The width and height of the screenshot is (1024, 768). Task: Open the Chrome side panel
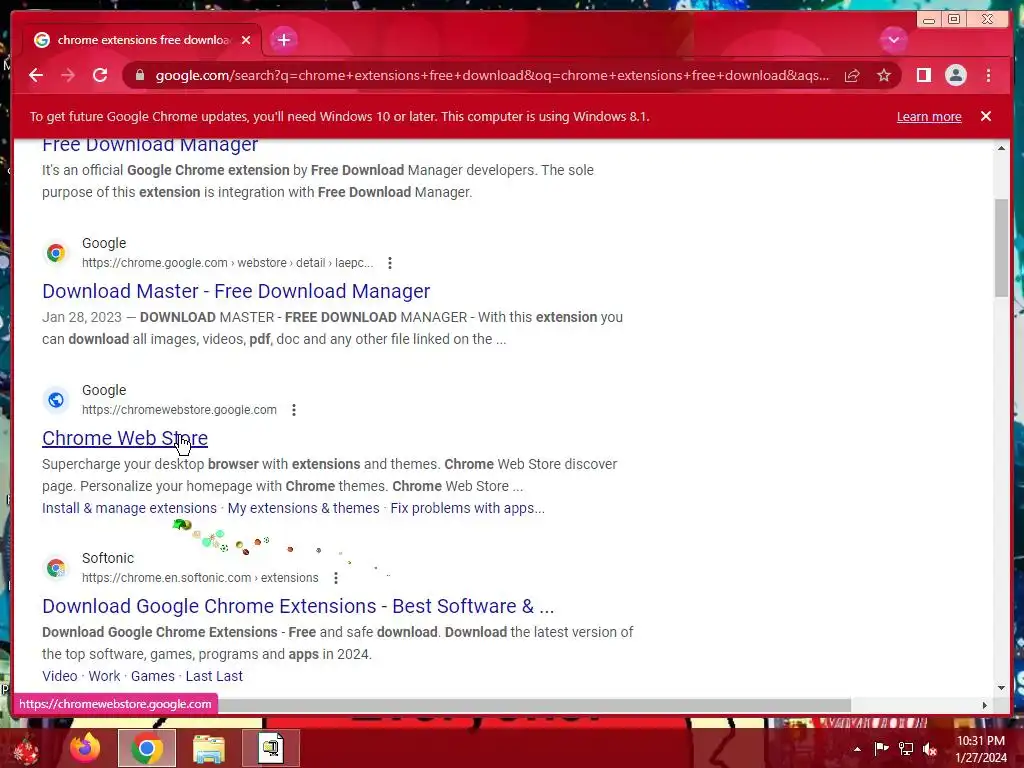point(923,76)
